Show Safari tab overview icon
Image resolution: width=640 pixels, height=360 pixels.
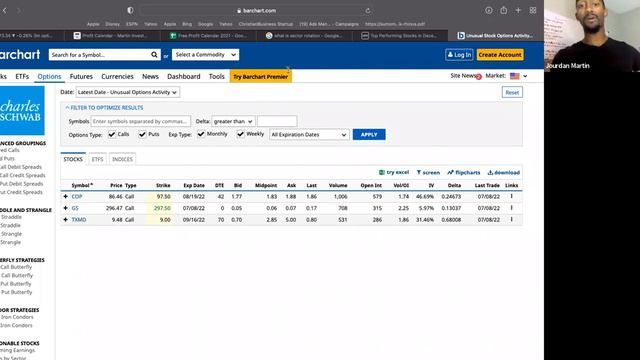(533, 11)
